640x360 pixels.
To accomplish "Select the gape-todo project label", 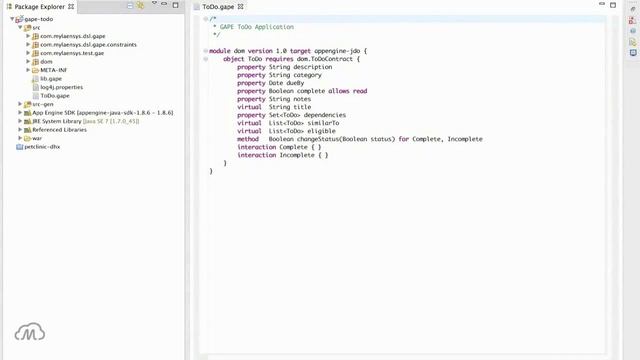I will point(38,19).
